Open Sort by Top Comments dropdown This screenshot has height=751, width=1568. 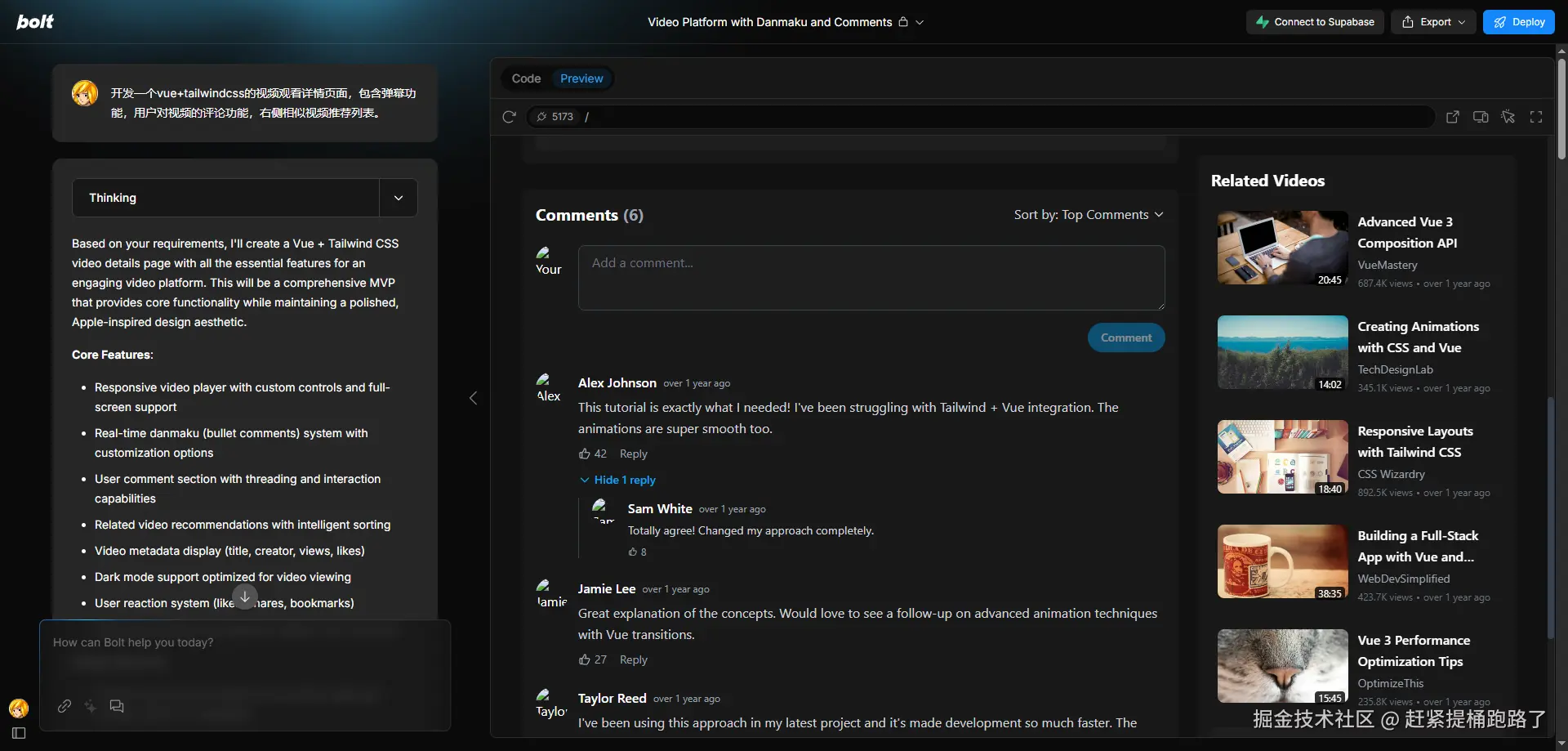pos(1088,215)
